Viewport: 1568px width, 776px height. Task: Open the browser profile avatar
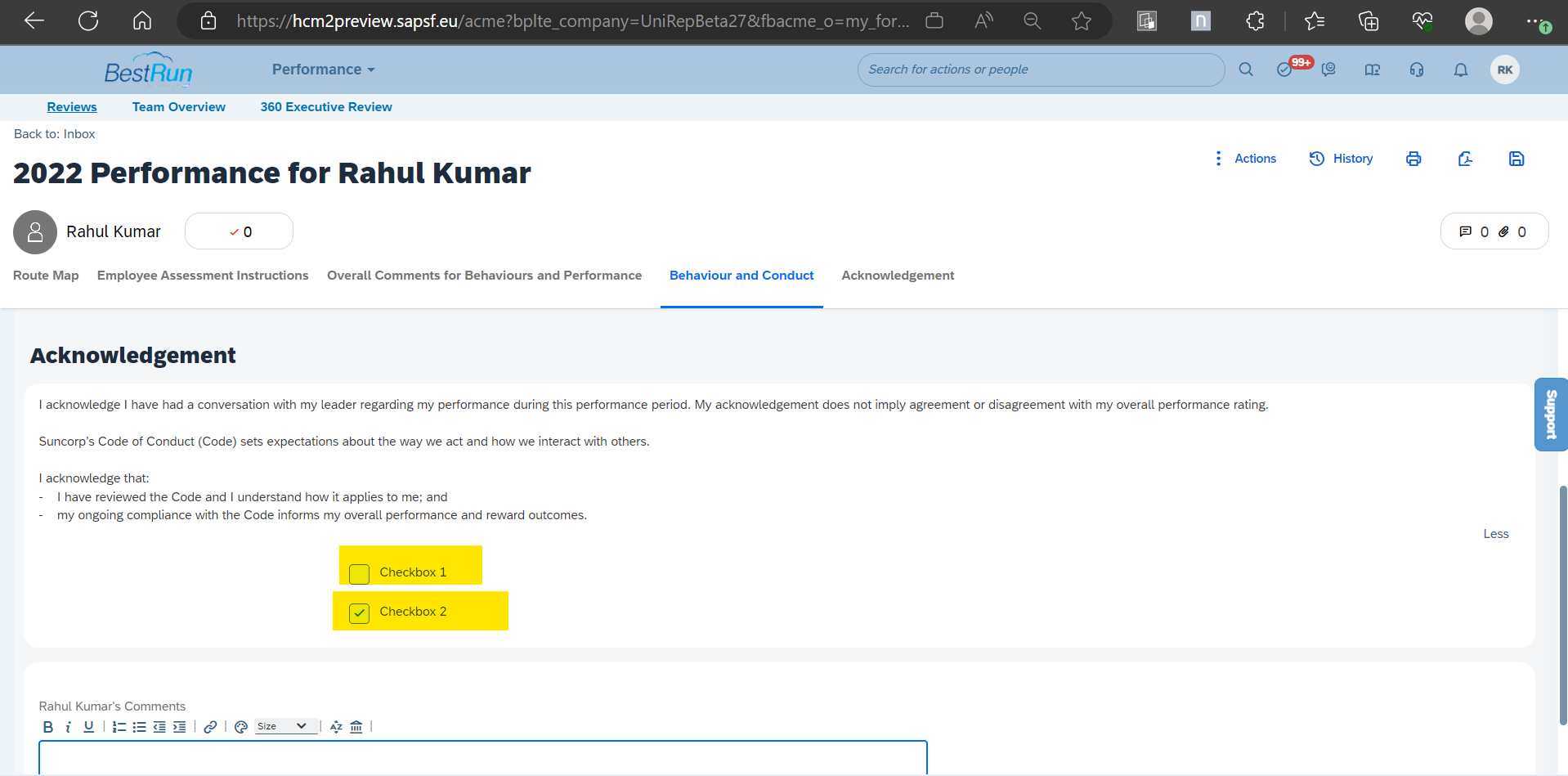click(1479, 20)
